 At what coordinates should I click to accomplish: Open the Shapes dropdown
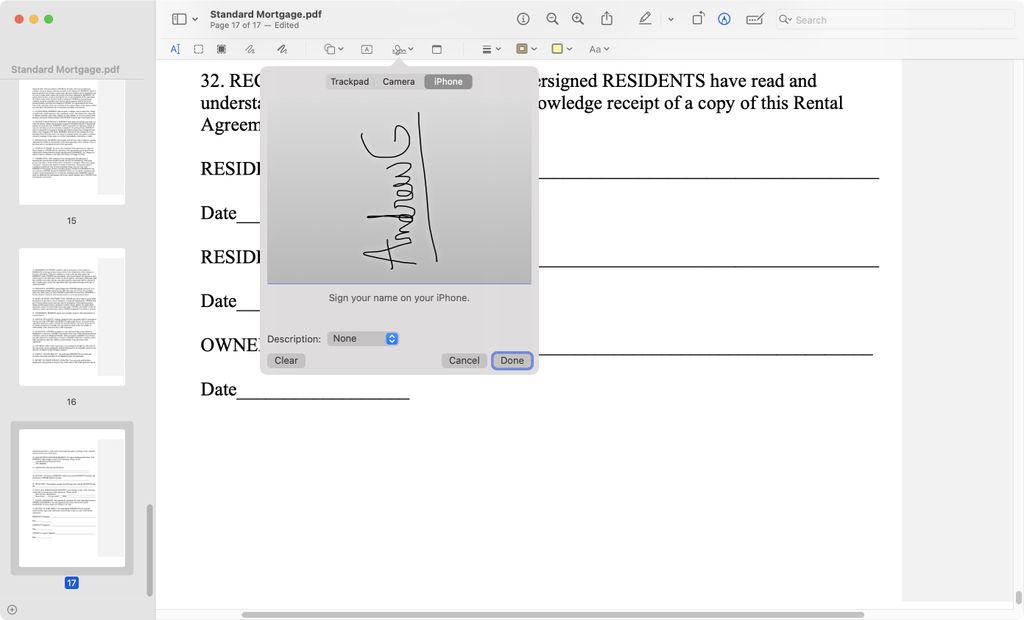(x=330, y=48)
